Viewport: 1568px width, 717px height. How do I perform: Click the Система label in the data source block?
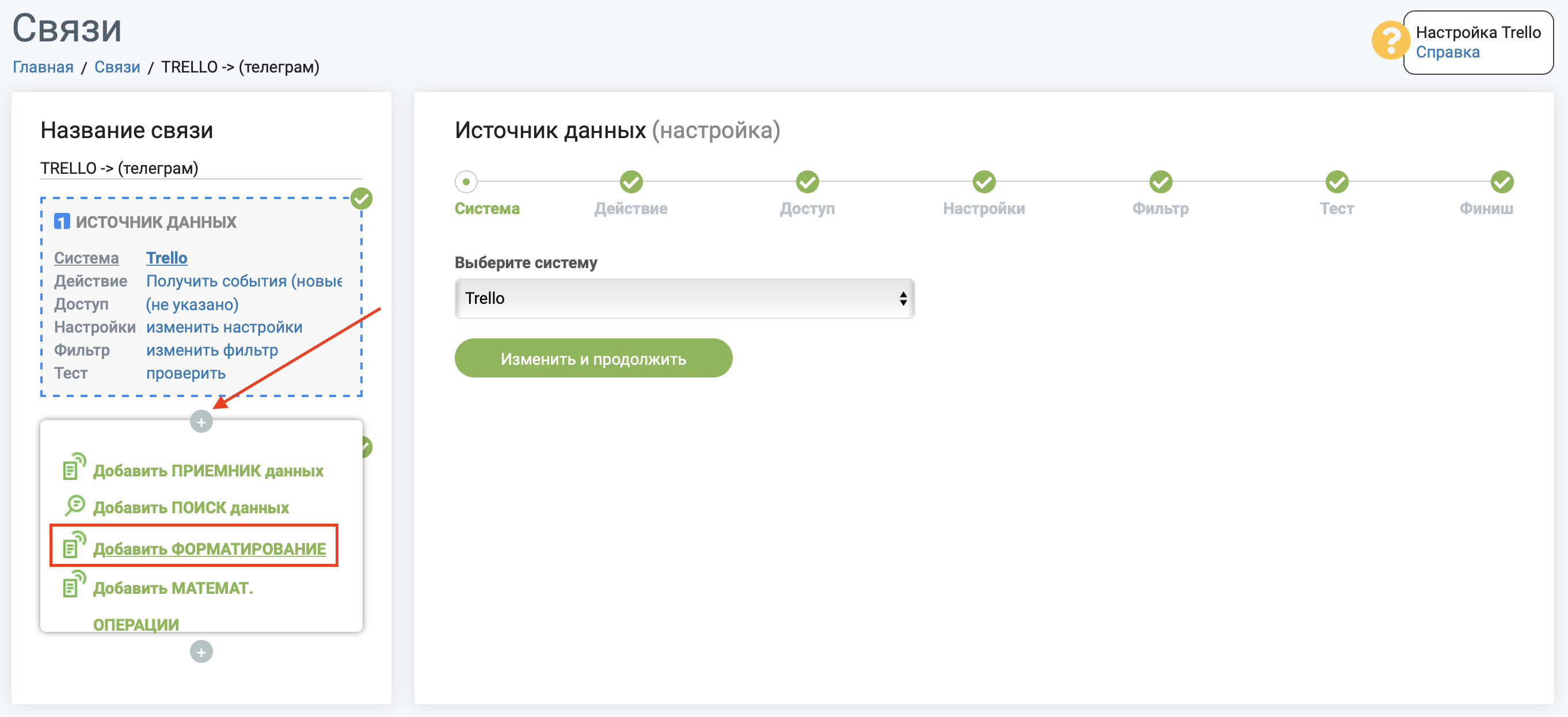[x=86, y=258]
